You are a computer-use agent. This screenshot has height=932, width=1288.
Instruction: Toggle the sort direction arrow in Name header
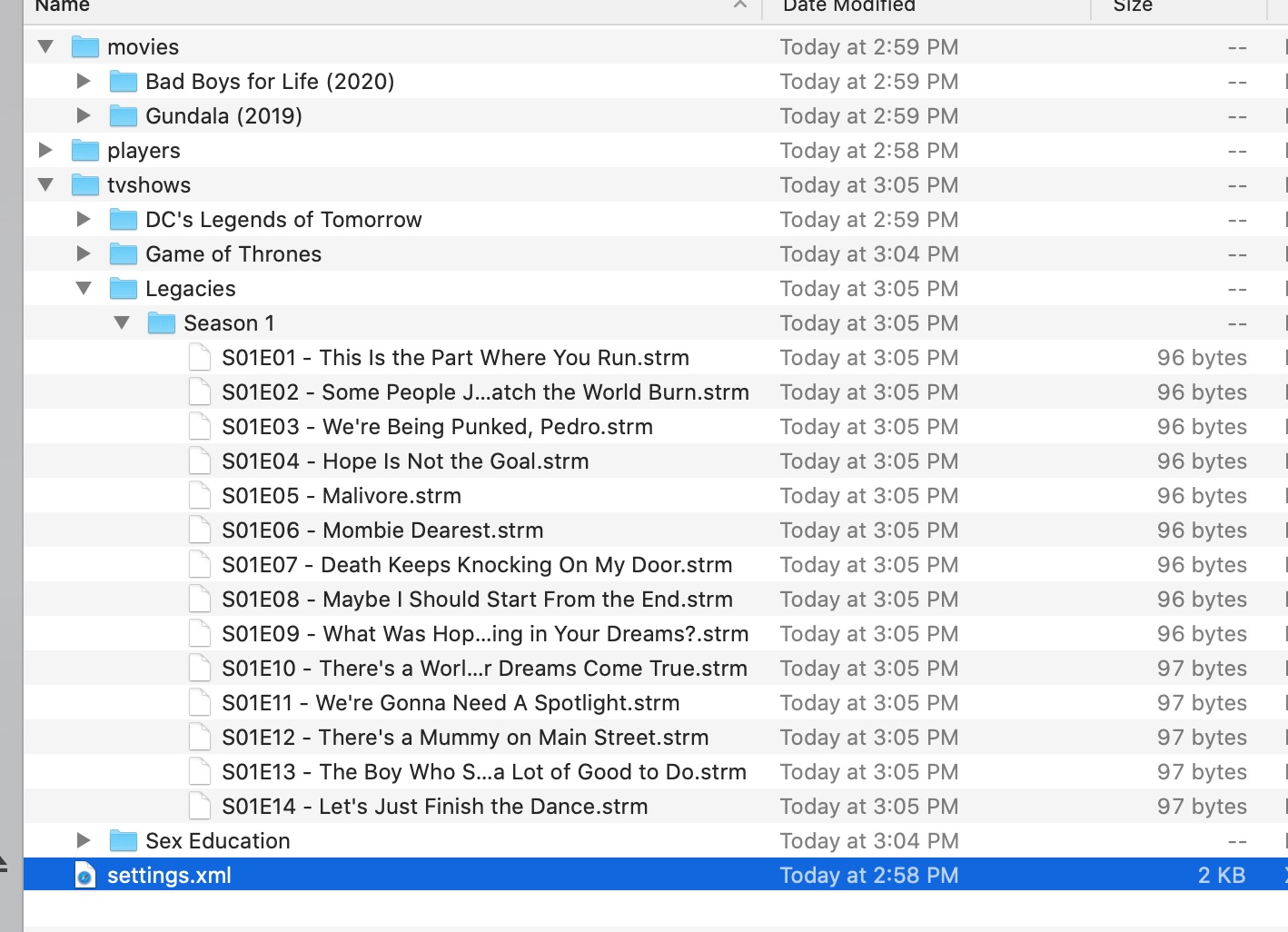[740, 5]
